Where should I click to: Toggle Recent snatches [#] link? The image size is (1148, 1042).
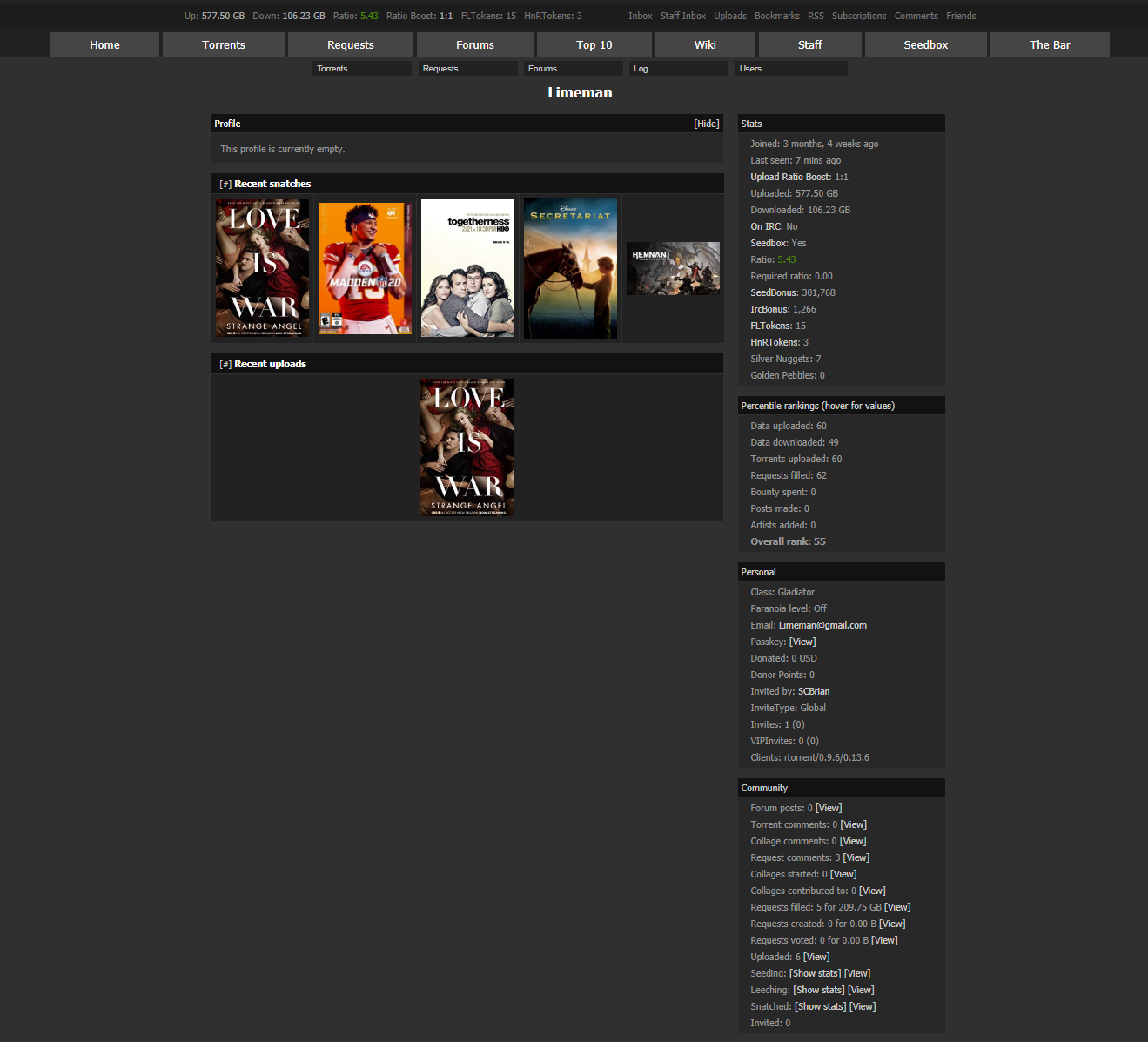[225, 184]
